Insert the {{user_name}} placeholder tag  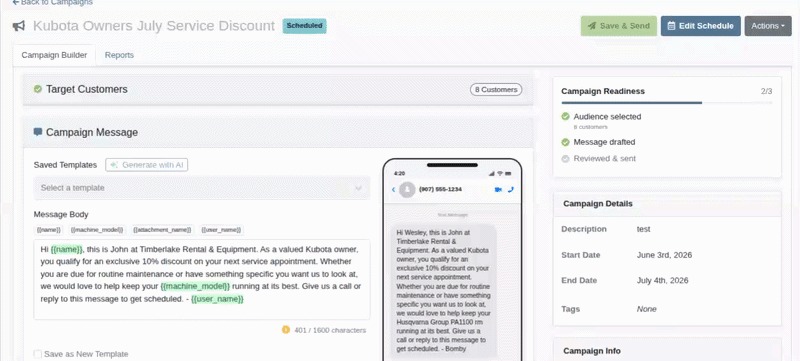point(221,230)
